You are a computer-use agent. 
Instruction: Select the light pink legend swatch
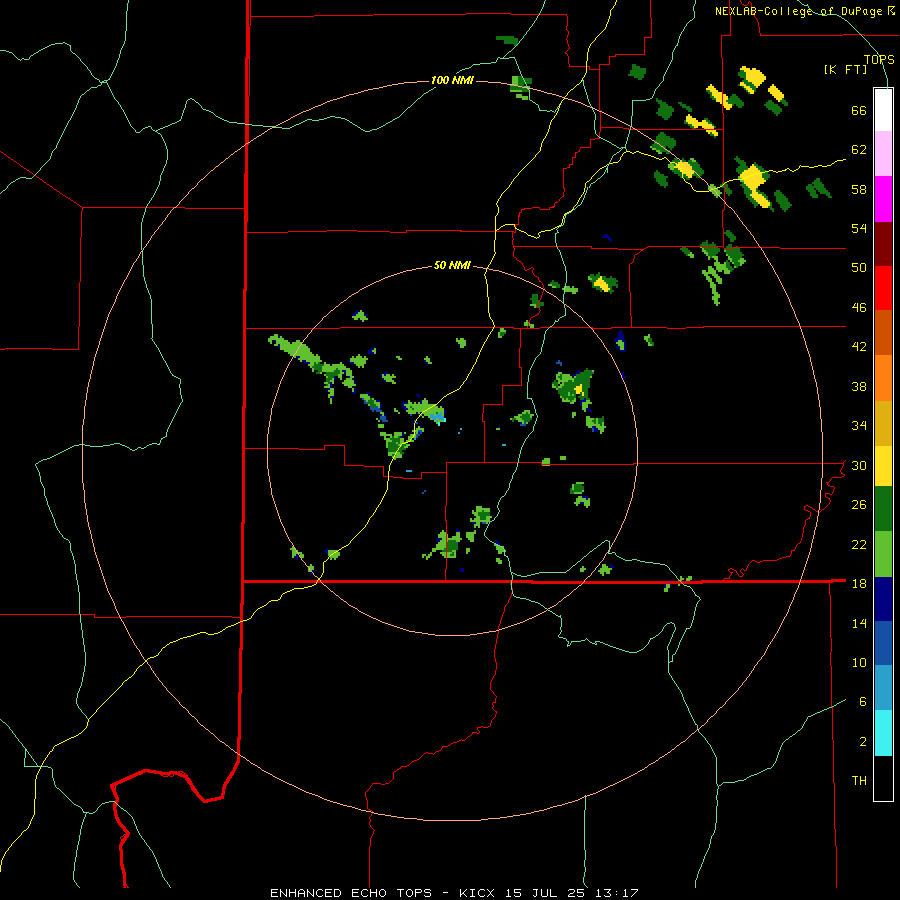883,153
